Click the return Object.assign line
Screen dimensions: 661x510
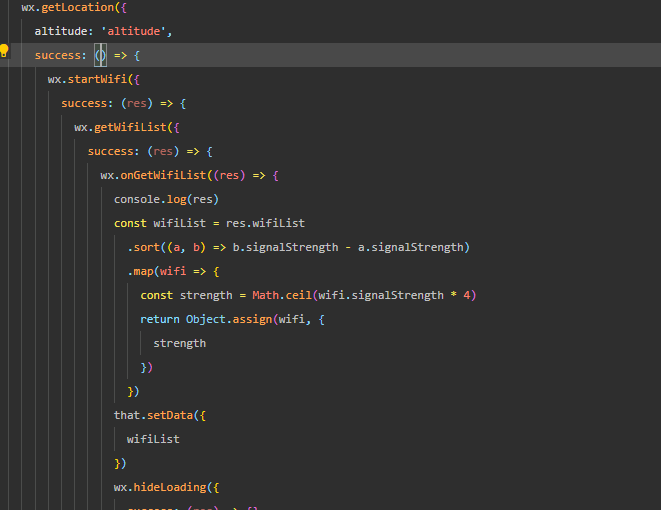232,319
